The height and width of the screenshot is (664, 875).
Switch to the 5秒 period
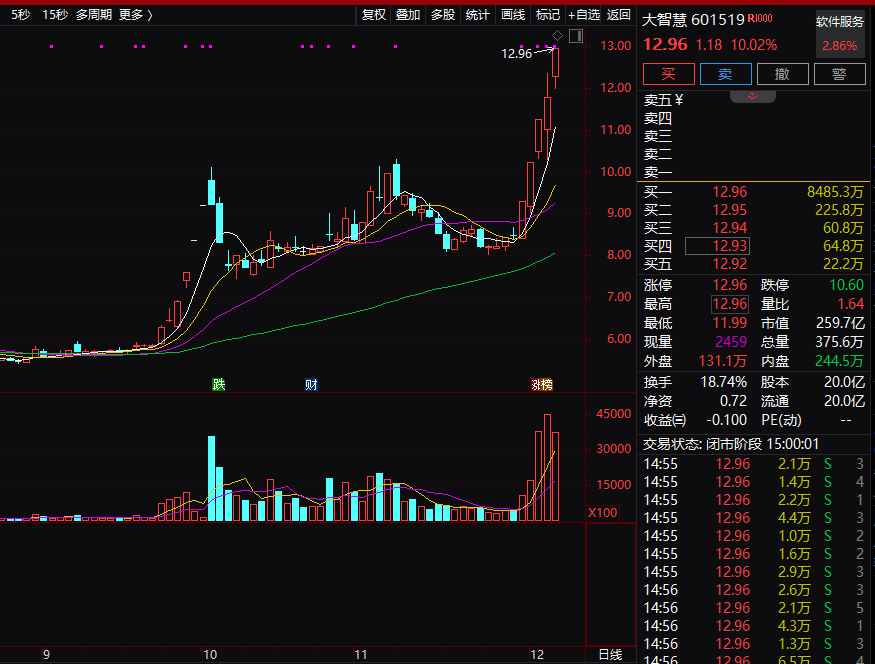[21, 14]
